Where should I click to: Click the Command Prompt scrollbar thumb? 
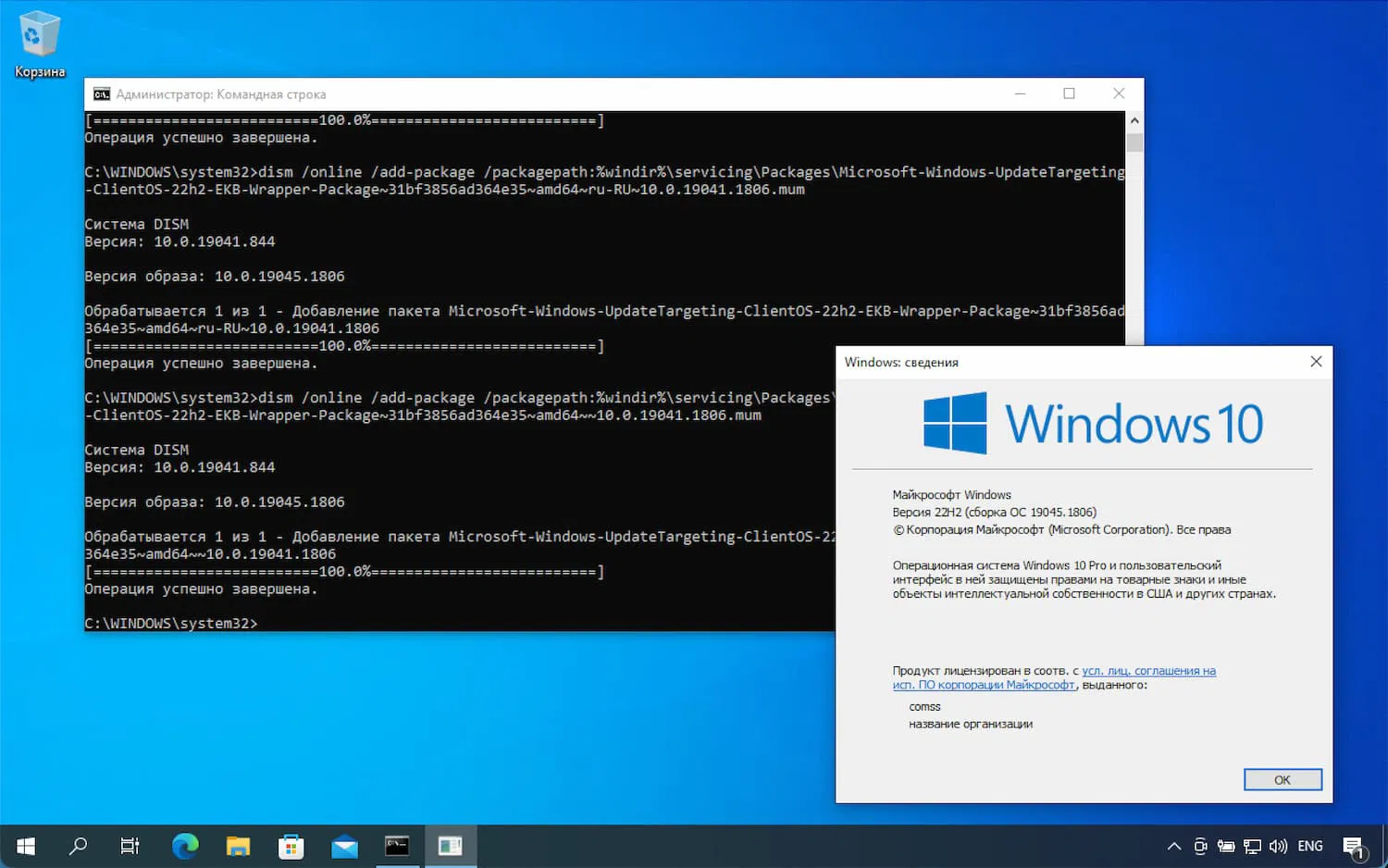coord(1134,143)
